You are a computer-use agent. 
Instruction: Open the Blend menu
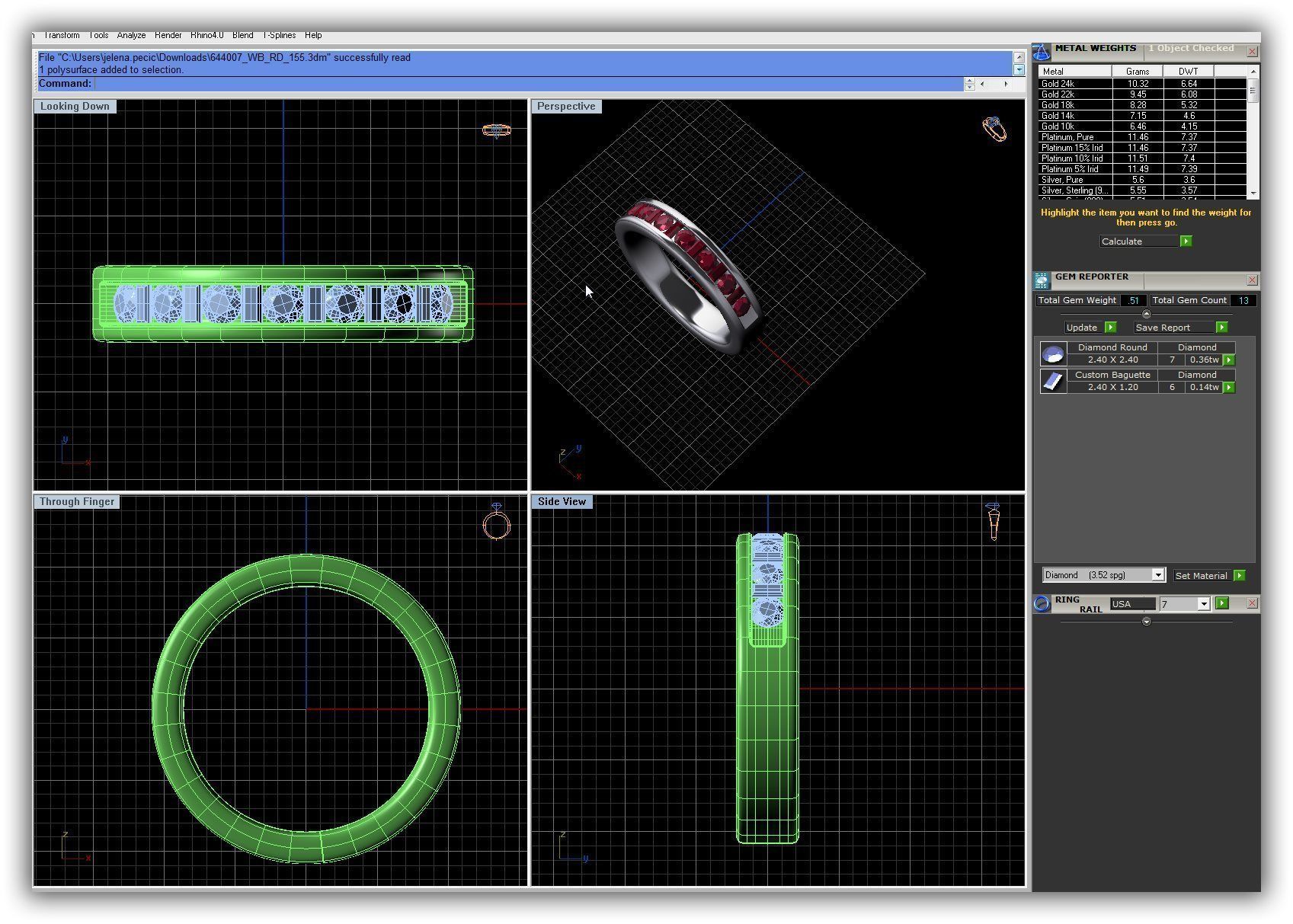click(x=243, y=35)
